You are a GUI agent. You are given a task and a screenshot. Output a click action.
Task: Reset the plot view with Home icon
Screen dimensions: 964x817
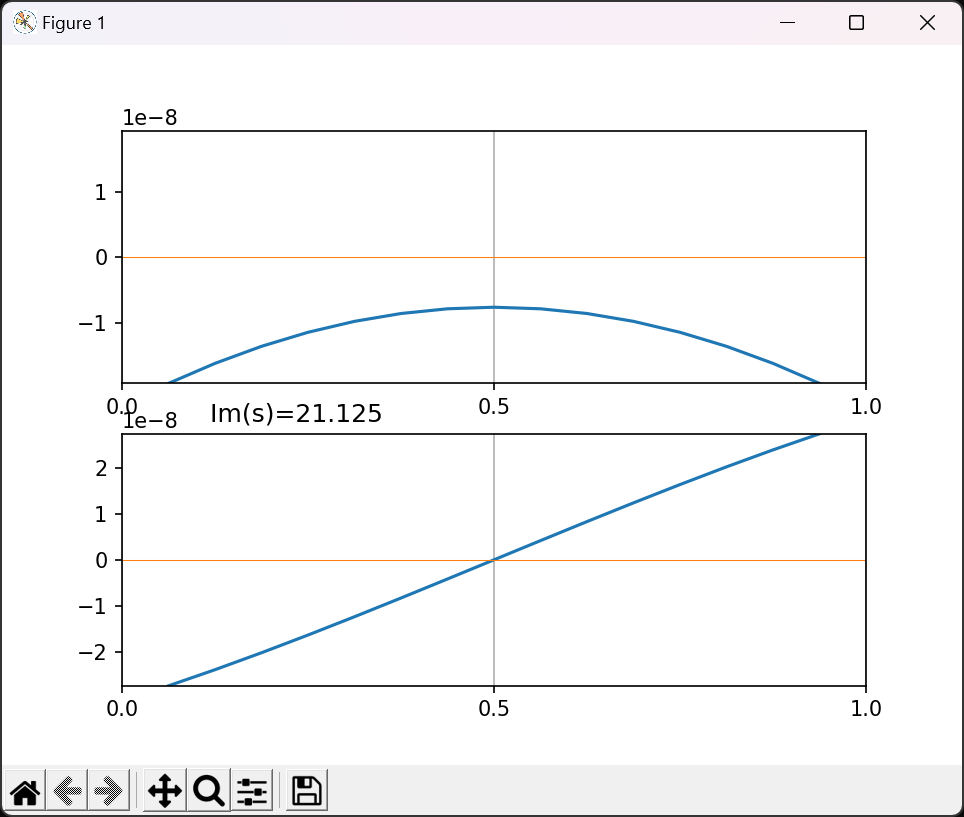click(25, 791)
